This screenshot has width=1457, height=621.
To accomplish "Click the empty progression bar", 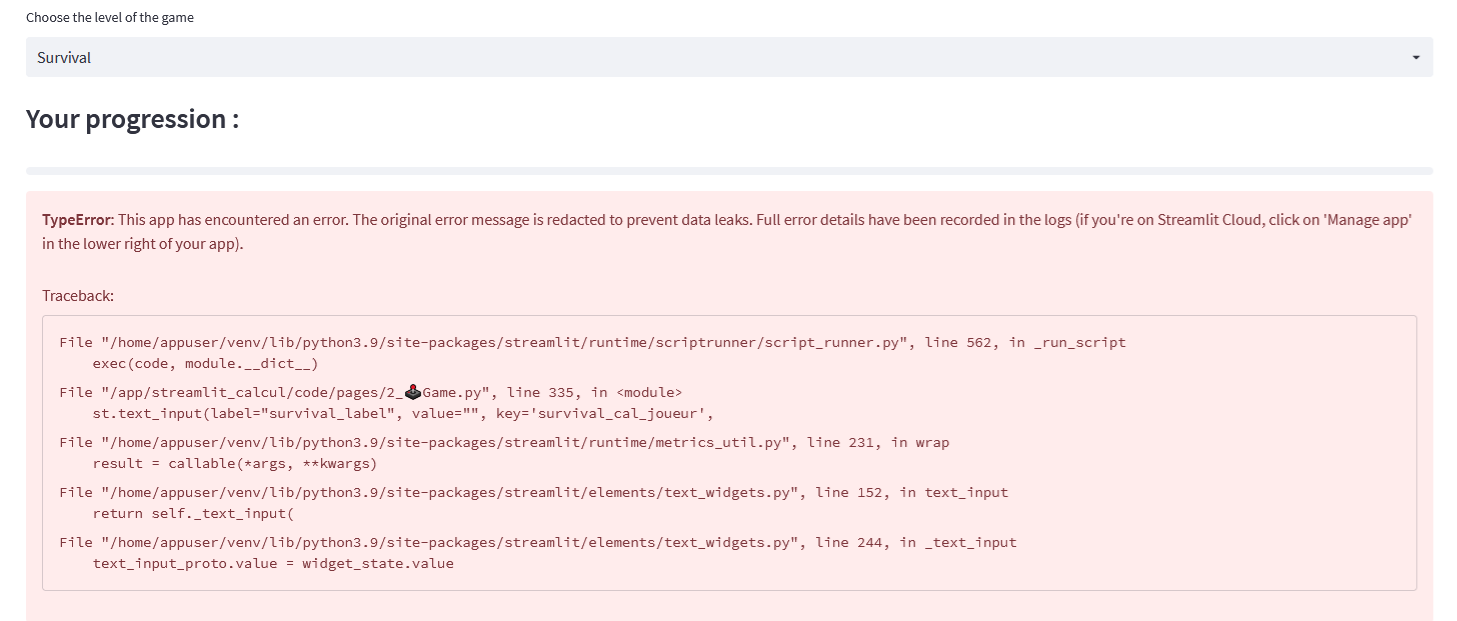I will point(728,171).
